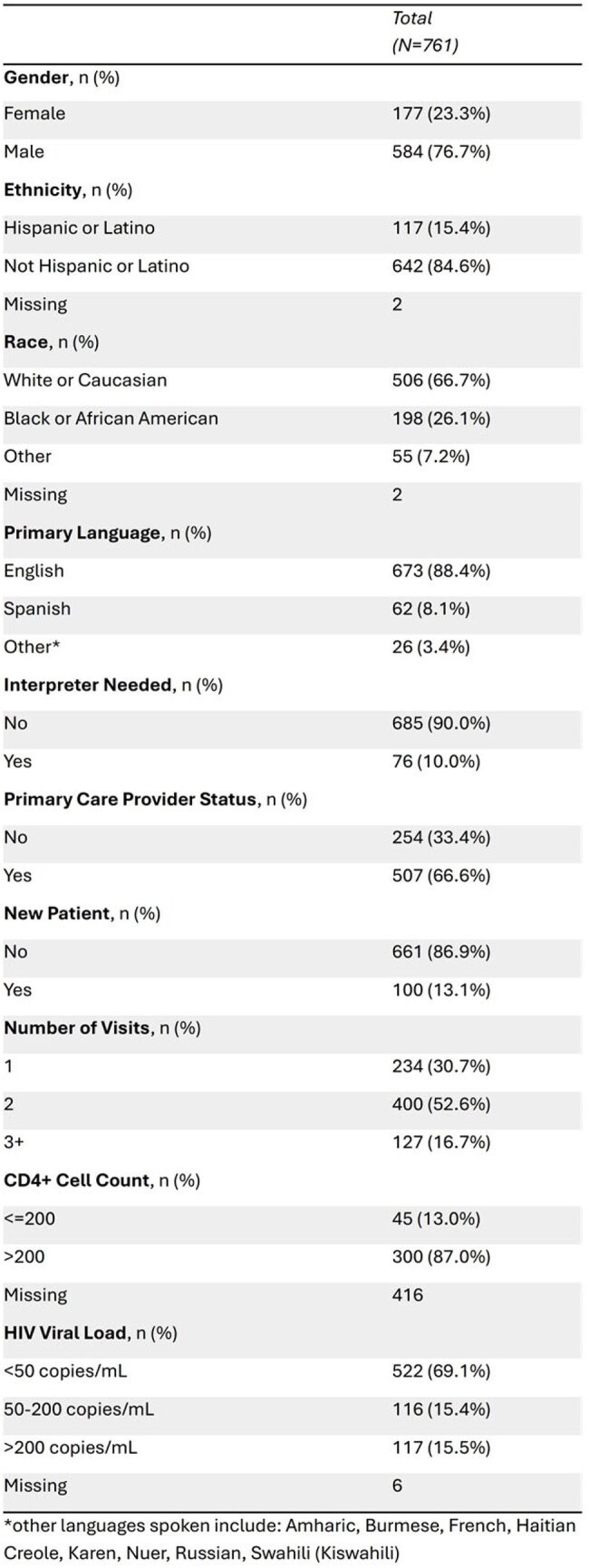The height and width of the screenshot is (1568, 589).
Task: Select the CD4 Missing value 416
Action: pyautogui.click(x=408, y=1294)
